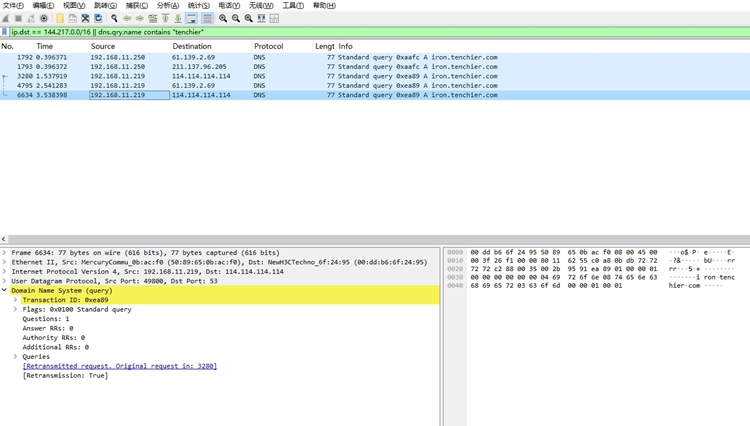Sort packets by the No. column
The image size is (750, 426).
tap(17, 46)
